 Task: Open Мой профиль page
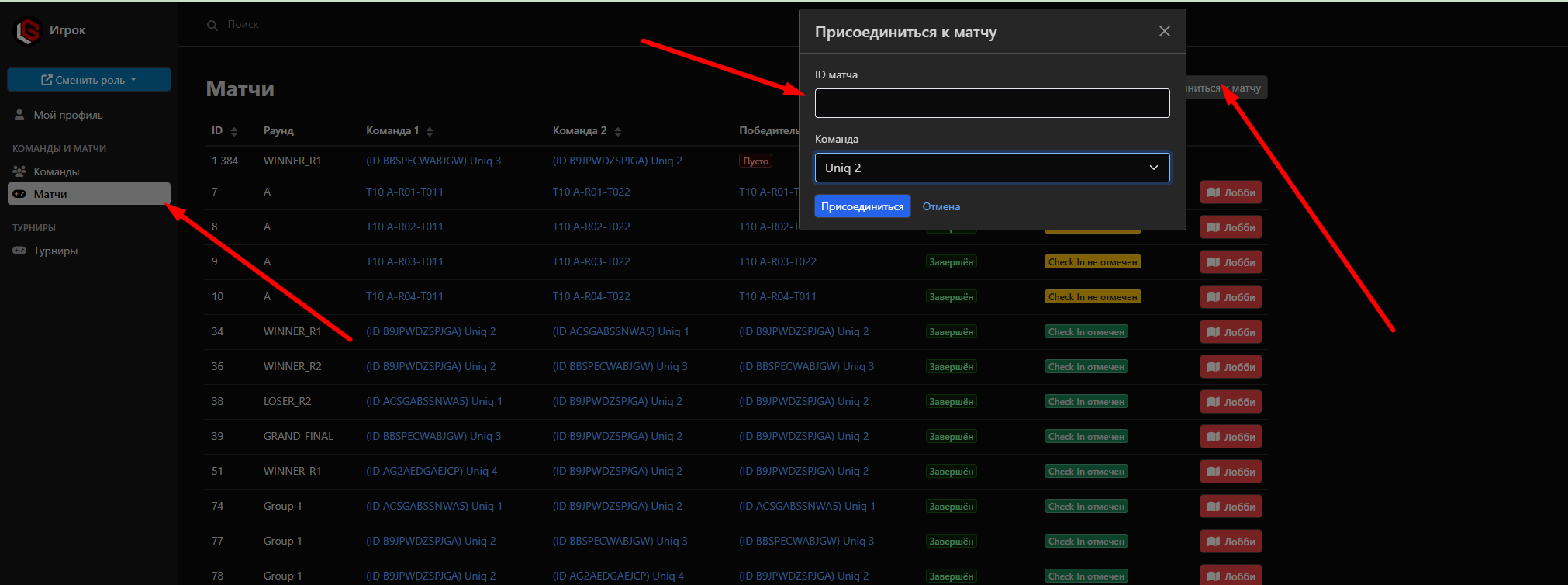point(68,115)
